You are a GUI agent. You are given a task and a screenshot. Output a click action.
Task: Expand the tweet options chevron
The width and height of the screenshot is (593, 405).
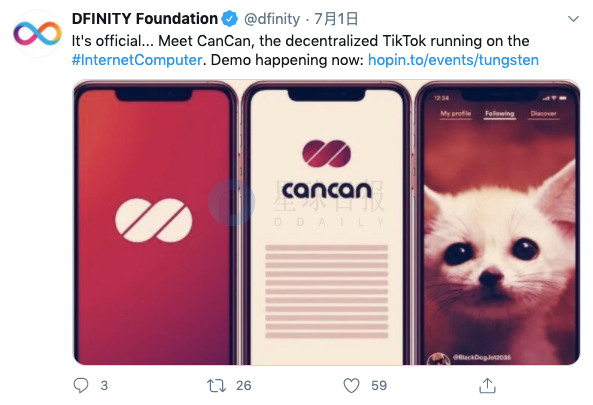[573, 19]
